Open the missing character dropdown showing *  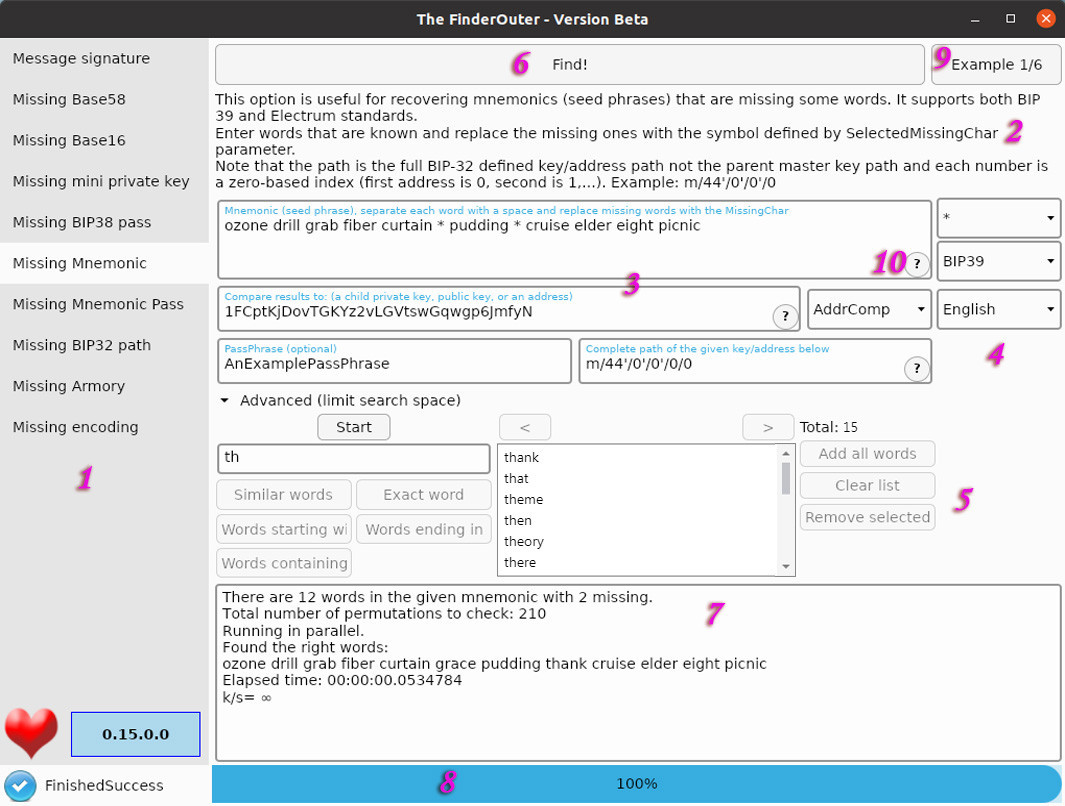click(x=998, y=218)
